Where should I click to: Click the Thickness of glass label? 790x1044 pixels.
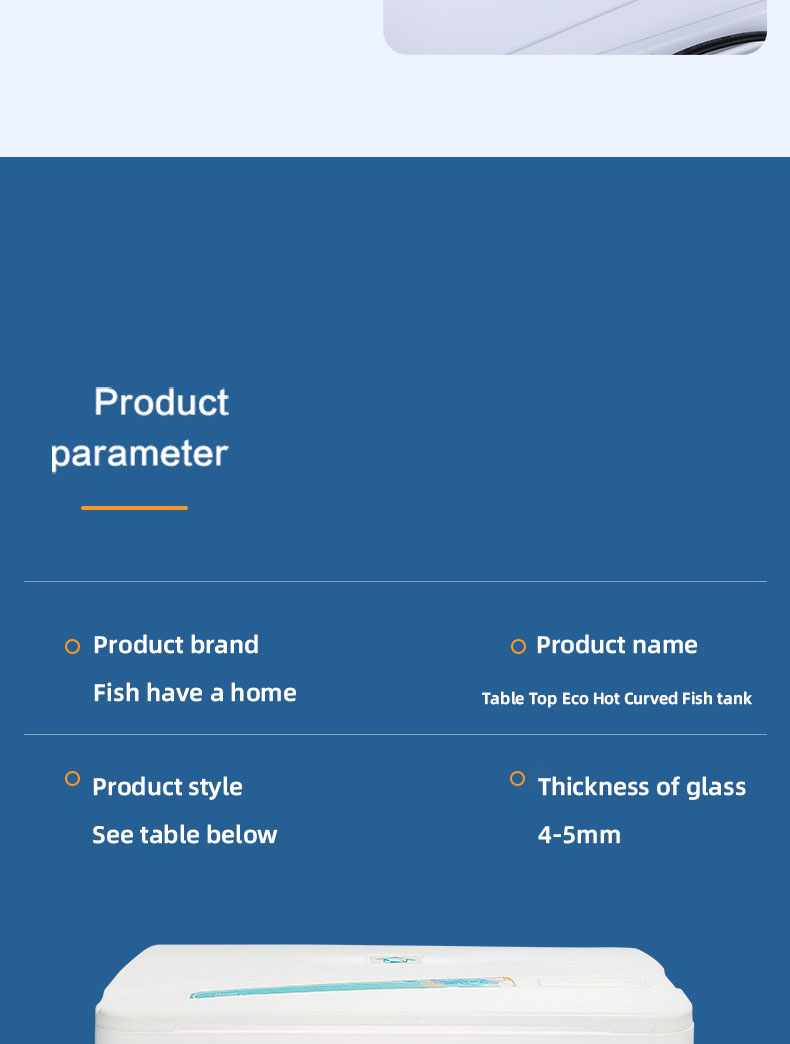(x=642, y=786)
